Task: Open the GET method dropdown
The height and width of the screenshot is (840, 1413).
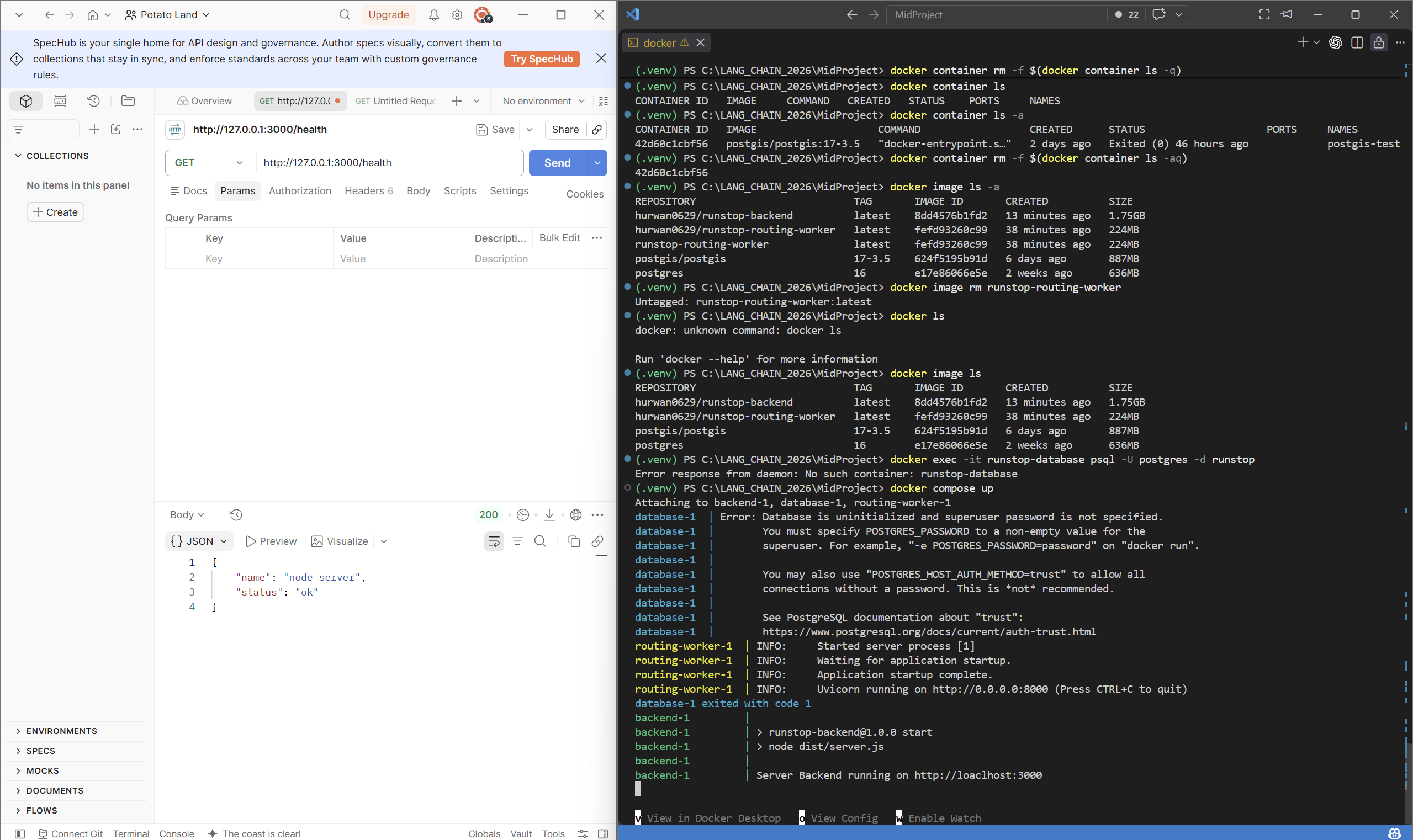Action: click(209, 163)
